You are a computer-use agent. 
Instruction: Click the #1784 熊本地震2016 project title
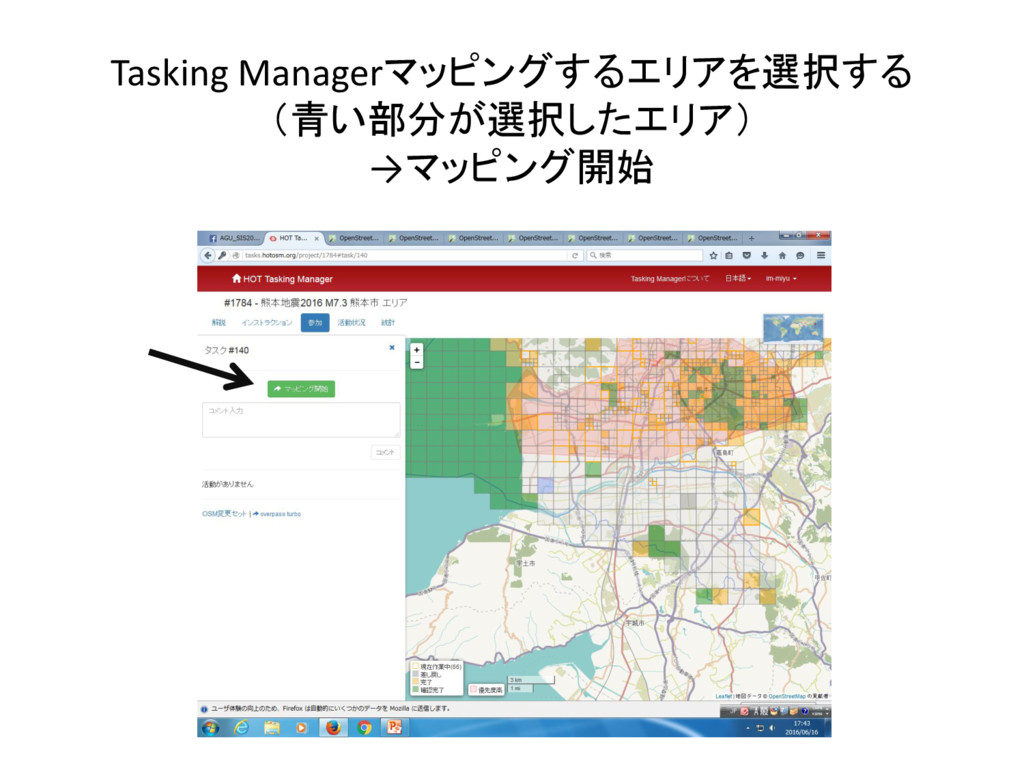pos(315,303)
